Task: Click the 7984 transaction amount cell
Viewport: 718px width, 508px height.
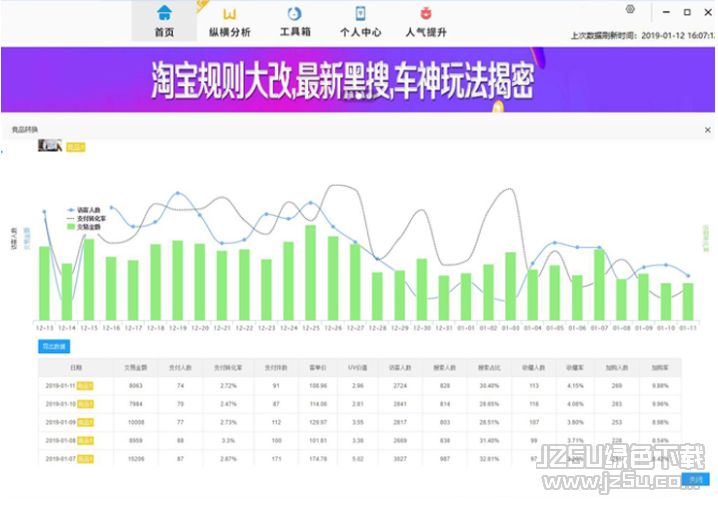Action: pos(136,404)
